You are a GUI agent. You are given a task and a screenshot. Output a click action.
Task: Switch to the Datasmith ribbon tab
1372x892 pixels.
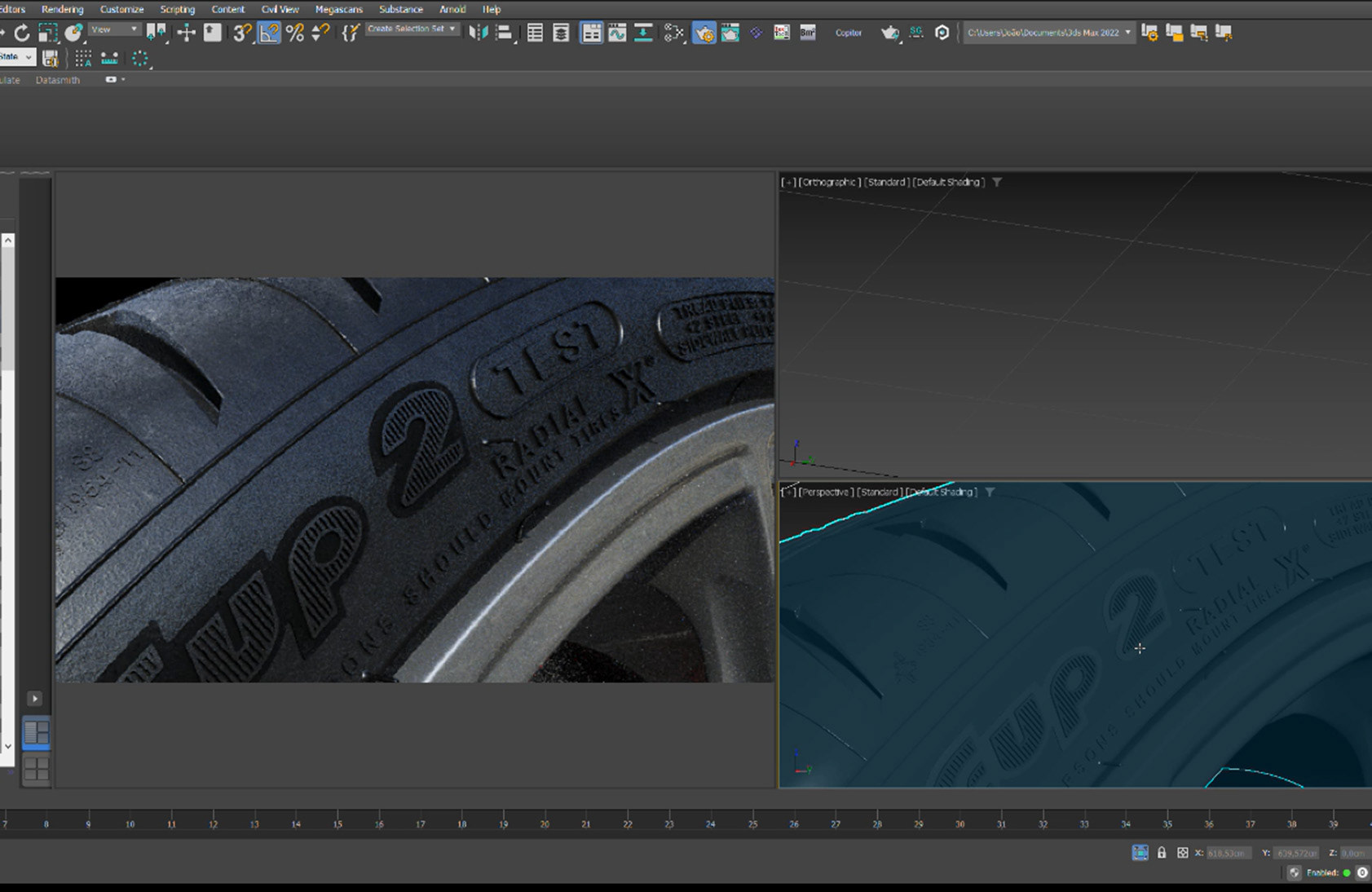point(58,80)
